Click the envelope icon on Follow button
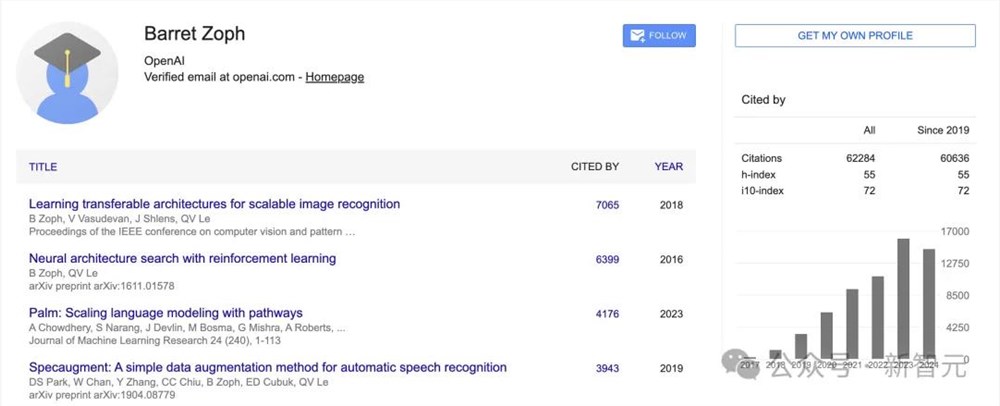Viewport: 1000px width, 406px height. [636, 36]
